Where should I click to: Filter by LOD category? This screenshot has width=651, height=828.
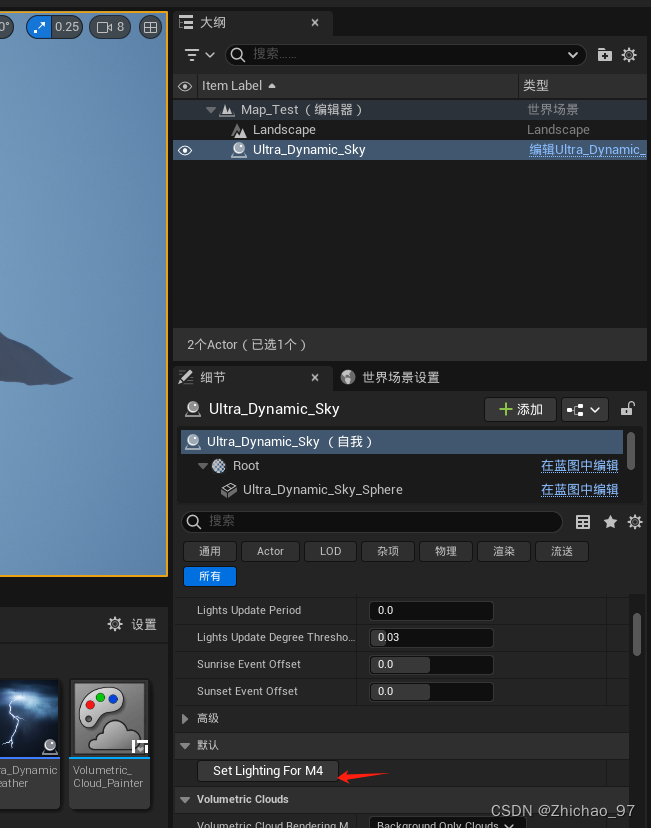pos(331,551)
